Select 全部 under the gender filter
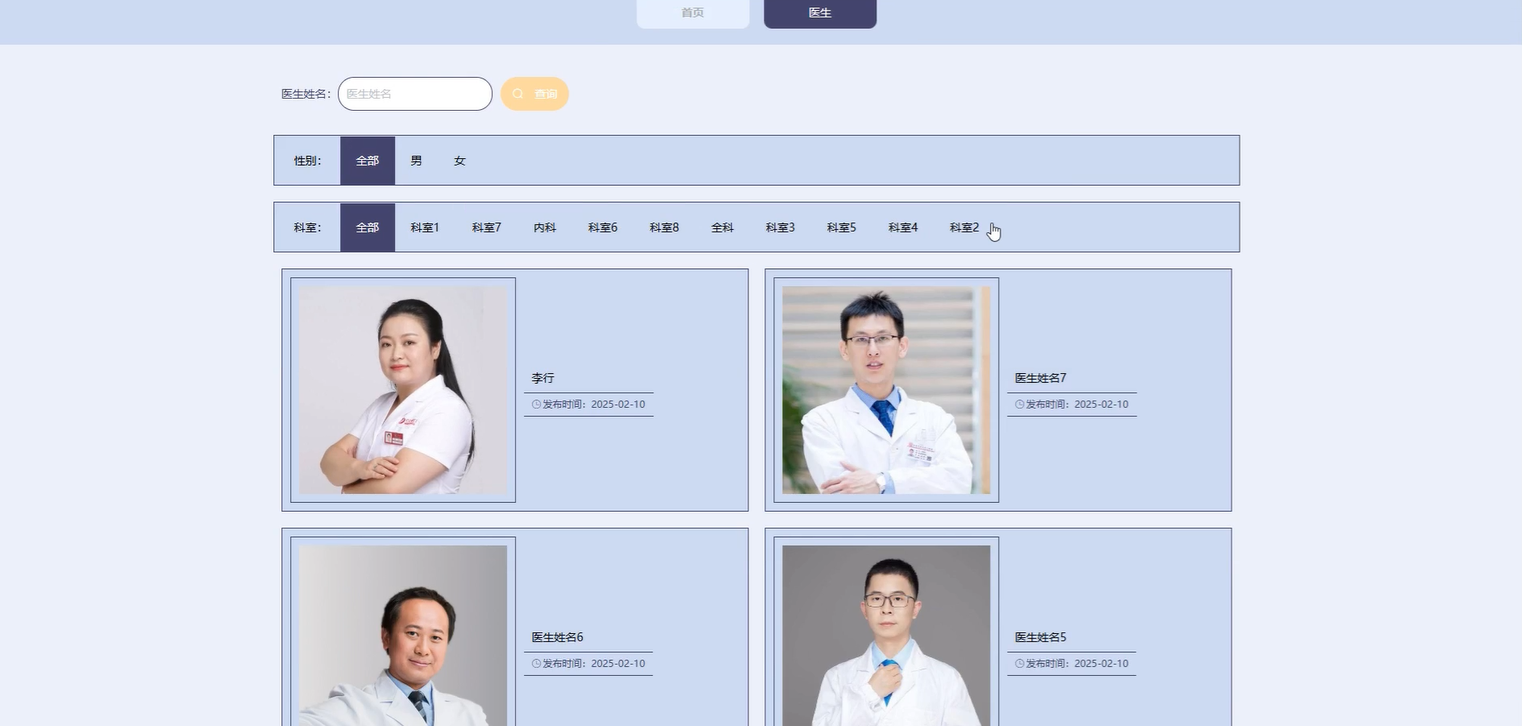The width and height of the screenshot is (1522, 726). 367,160
